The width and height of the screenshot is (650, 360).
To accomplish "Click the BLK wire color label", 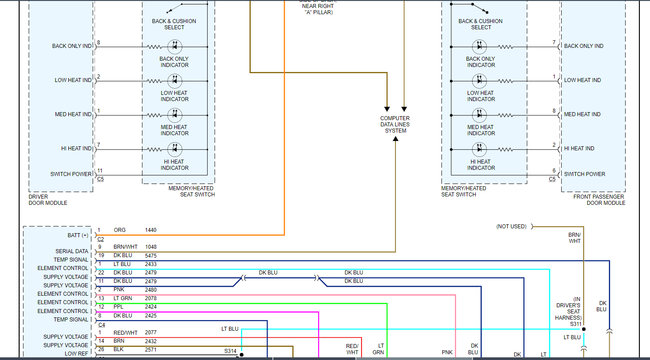I will (x=119, y=350).
